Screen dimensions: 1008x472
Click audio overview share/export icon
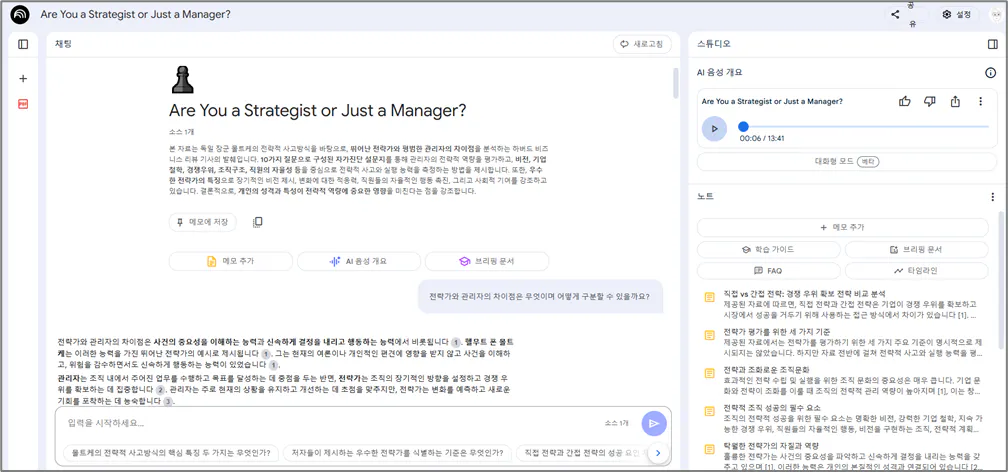[955, 101]
